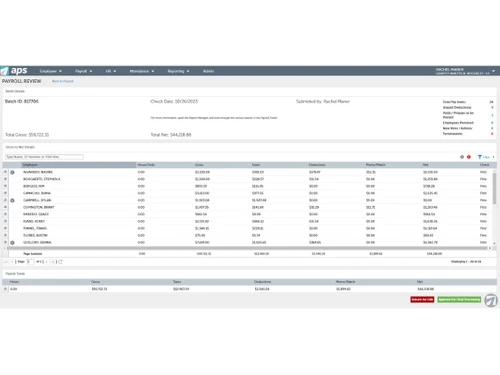Image resolution: width=500 pixels, height=375 pixels.
Task: Open the Rachel Maner user dropdown
Action: (x=493, y=71)
